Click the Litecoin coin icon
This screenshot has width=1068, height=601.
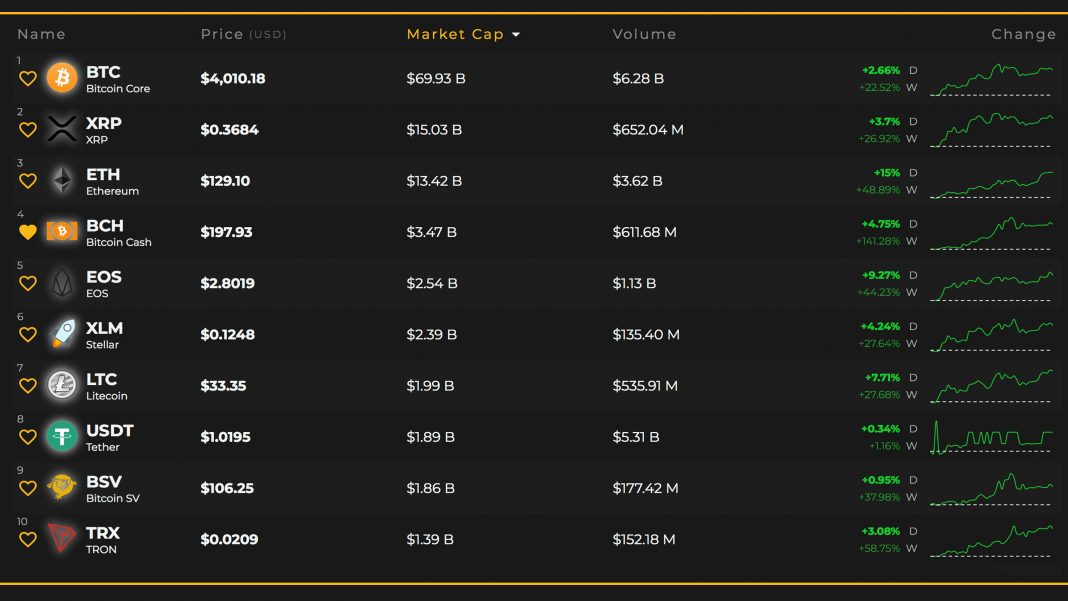coord(62,385)
